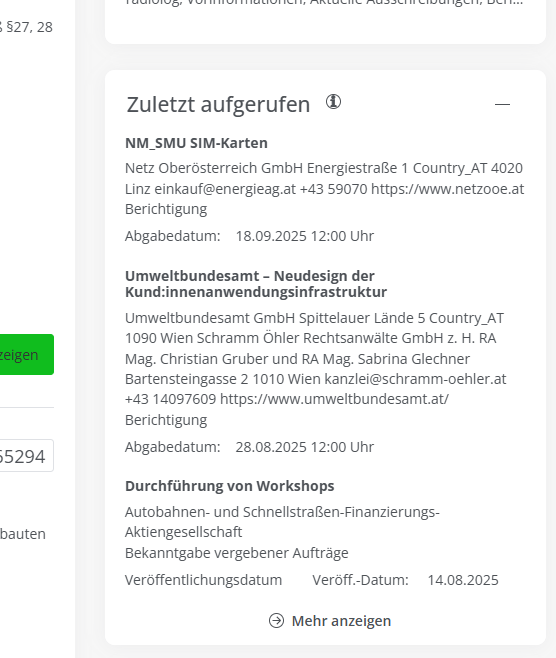Screen dimensions: 556x658
Task: Click the Mehr anzeigen arrow icon
Action: (x=277, y=621)
